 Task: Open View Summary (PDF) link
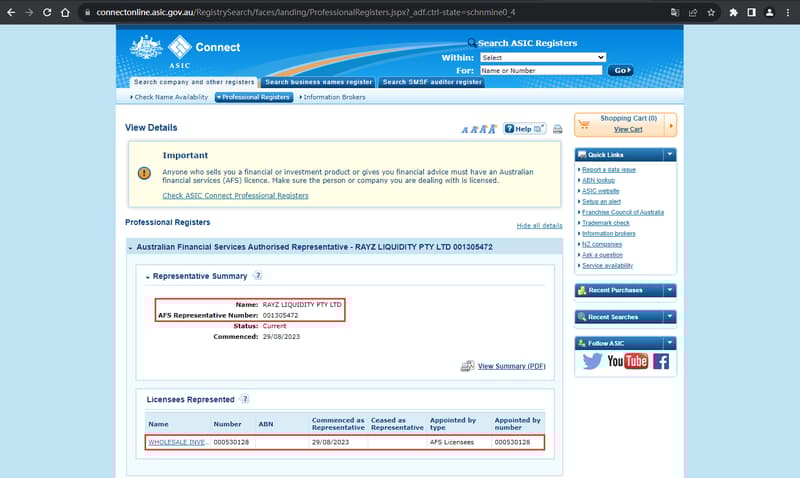click(x=512, y=366)
